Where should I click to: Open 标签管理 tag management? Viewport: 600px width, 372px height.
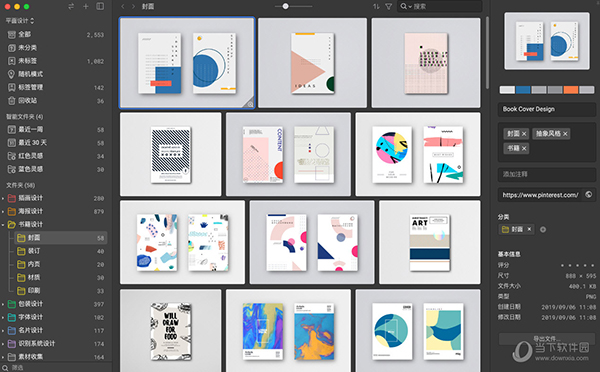(56, 87)
